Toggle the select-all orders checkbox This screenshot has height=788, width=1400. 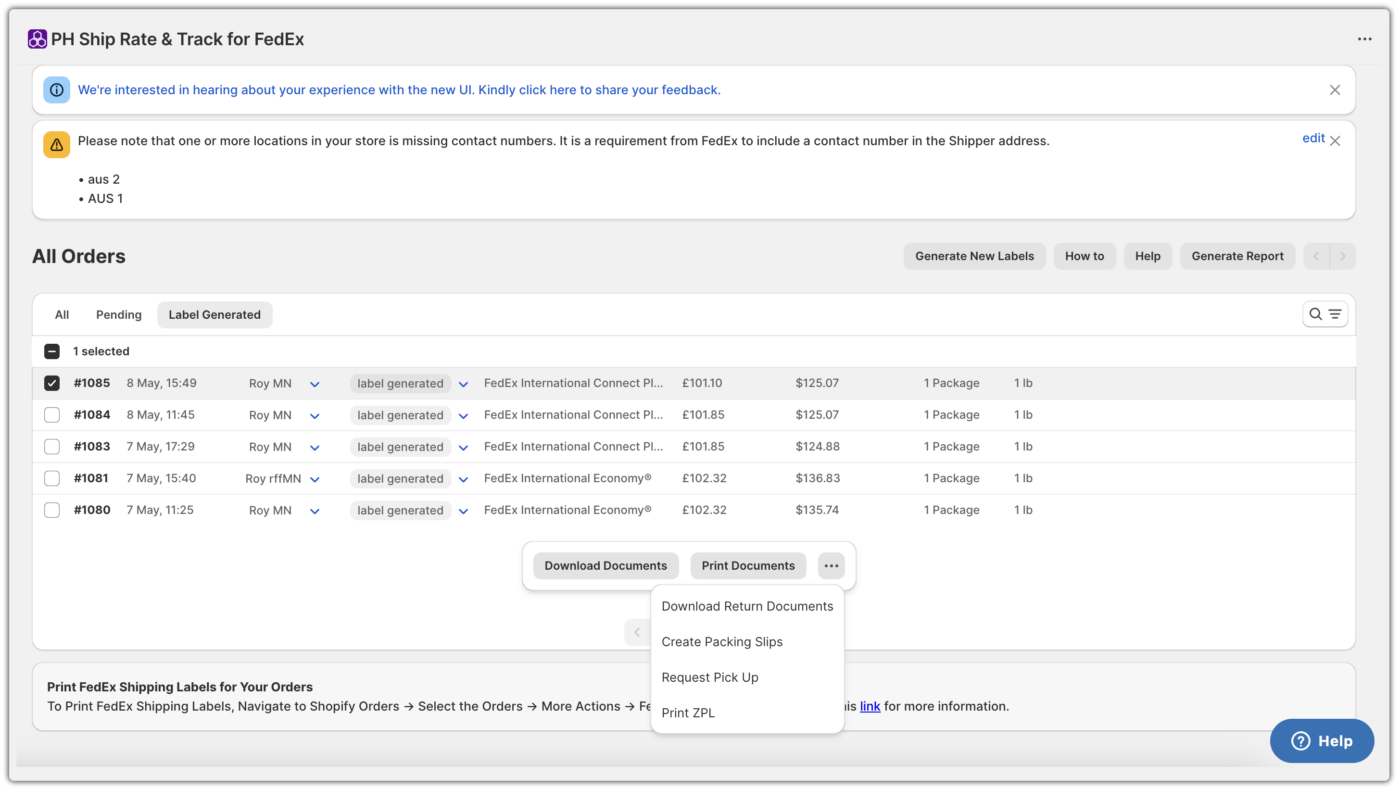pos(52,351)
